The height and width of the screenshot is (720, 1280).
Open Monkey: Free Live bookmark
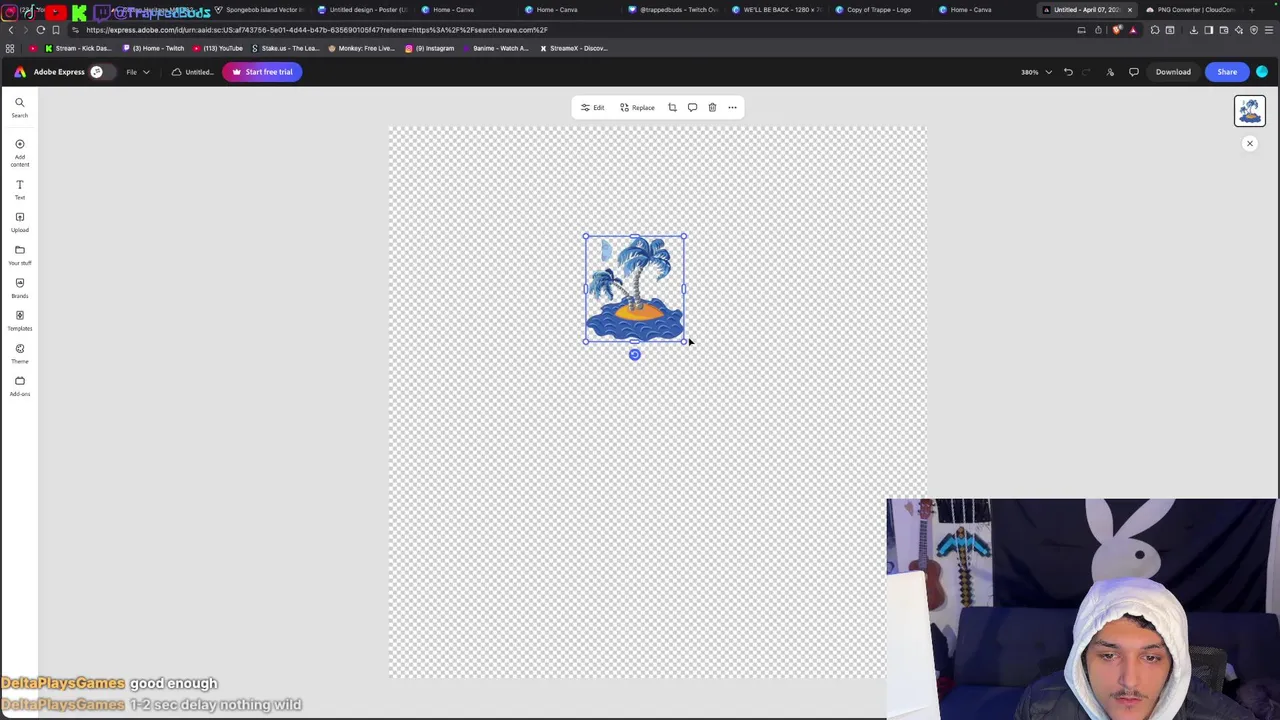pyautogui.click(x=362, y=48)
